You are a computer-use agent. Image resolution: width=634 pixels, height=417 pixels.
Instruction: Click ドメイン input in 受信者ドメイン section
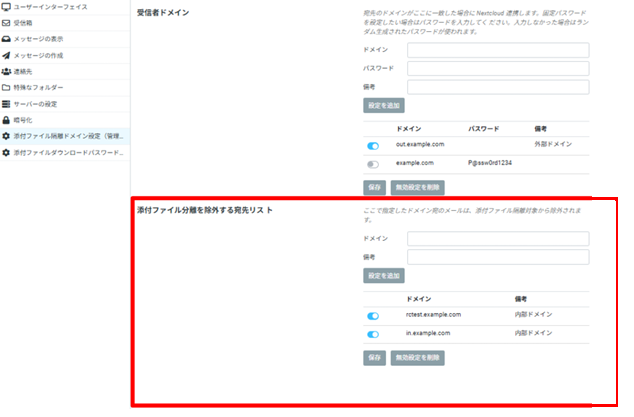[x=498, y=50]
